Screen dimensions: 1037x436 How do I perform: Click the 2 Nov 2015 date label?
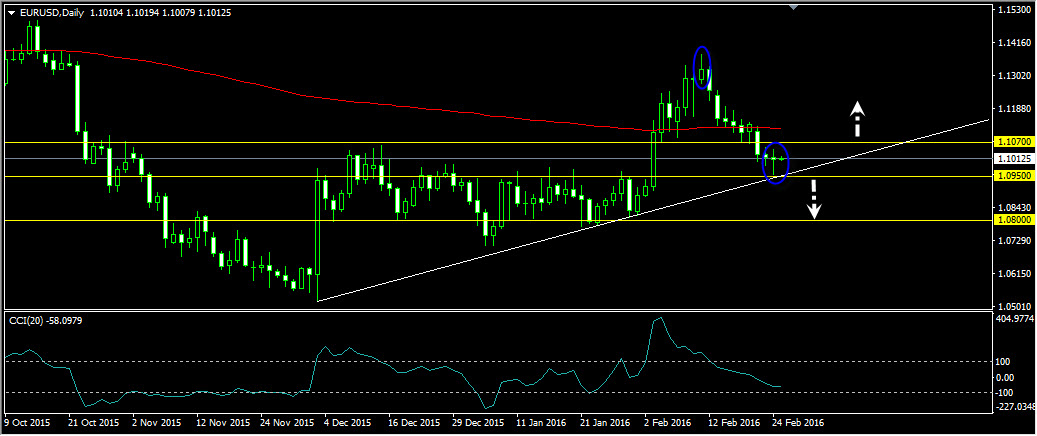point(157,421)
